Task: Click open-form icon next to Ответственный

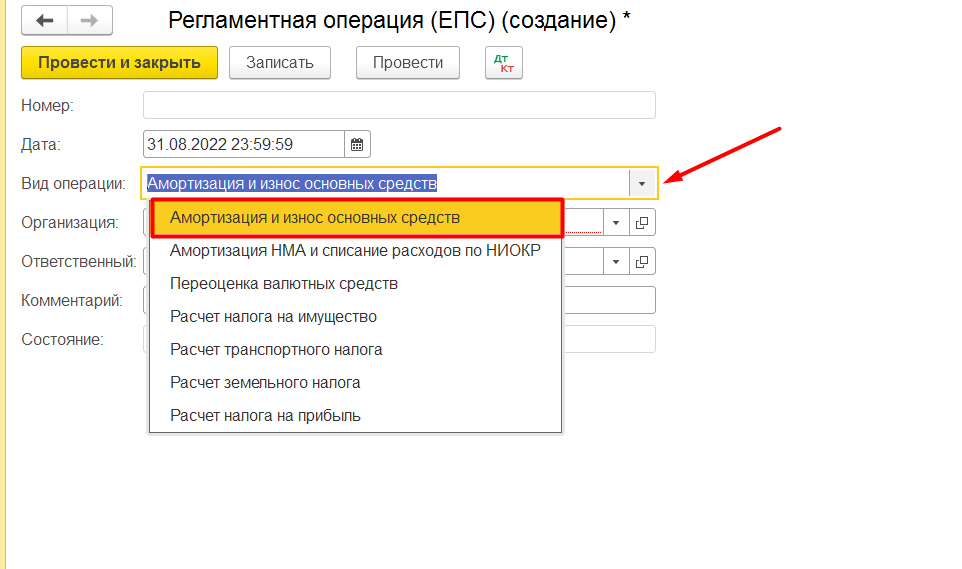Action: [642, 261]
